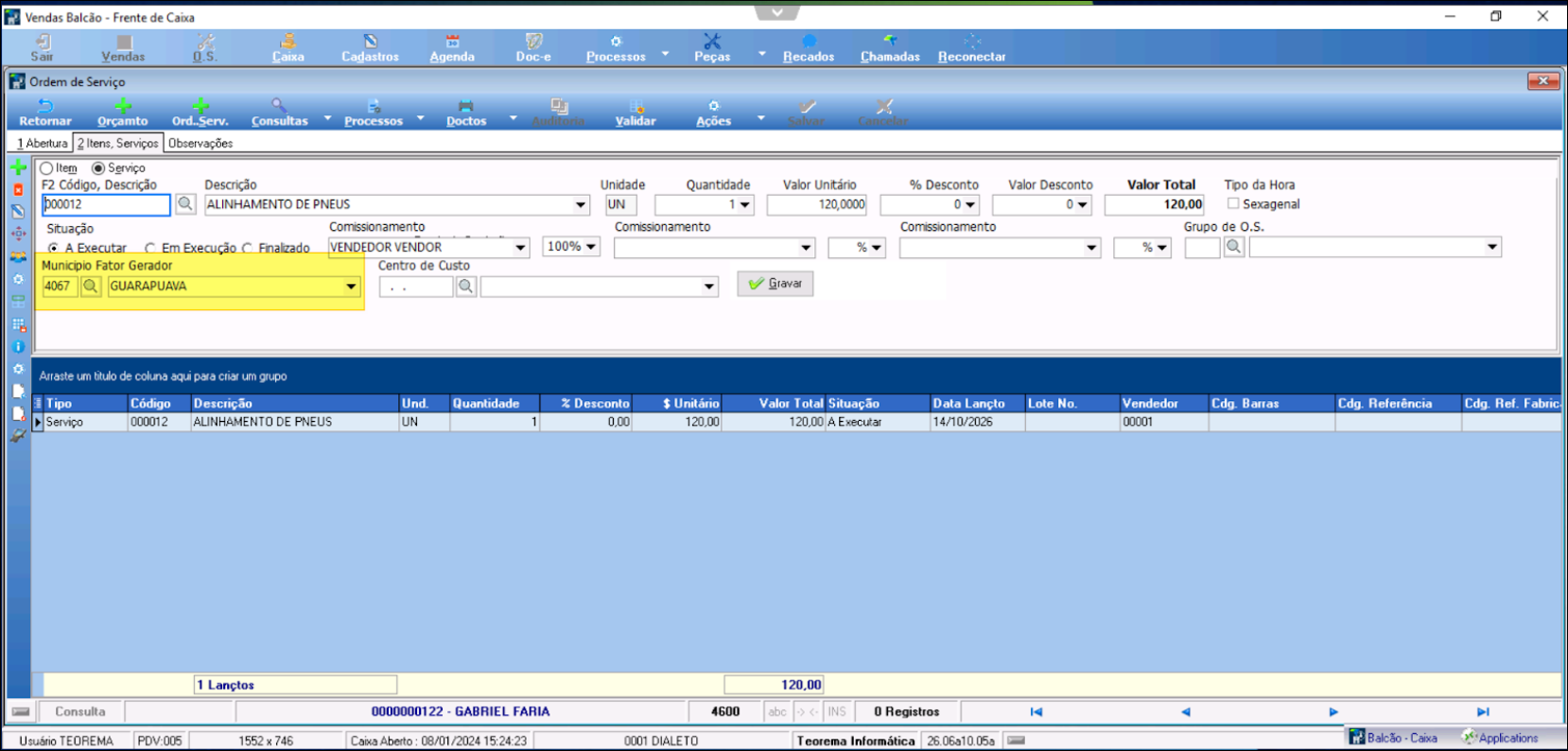Switch to the 1 Abertura tab
This screenshot has height=751, width=1568.
43,143
